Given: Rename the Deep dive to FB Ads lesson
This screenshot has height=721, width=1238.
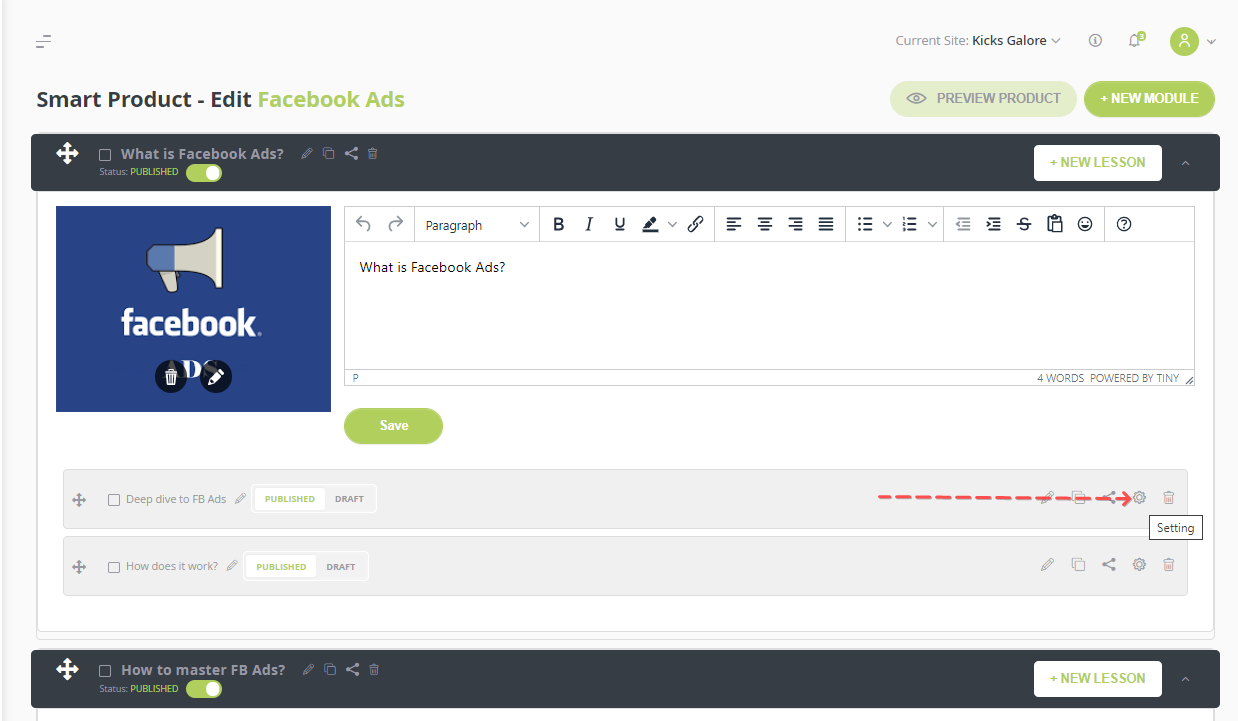Looking at the screenshot, I should [x=240, y=498].
